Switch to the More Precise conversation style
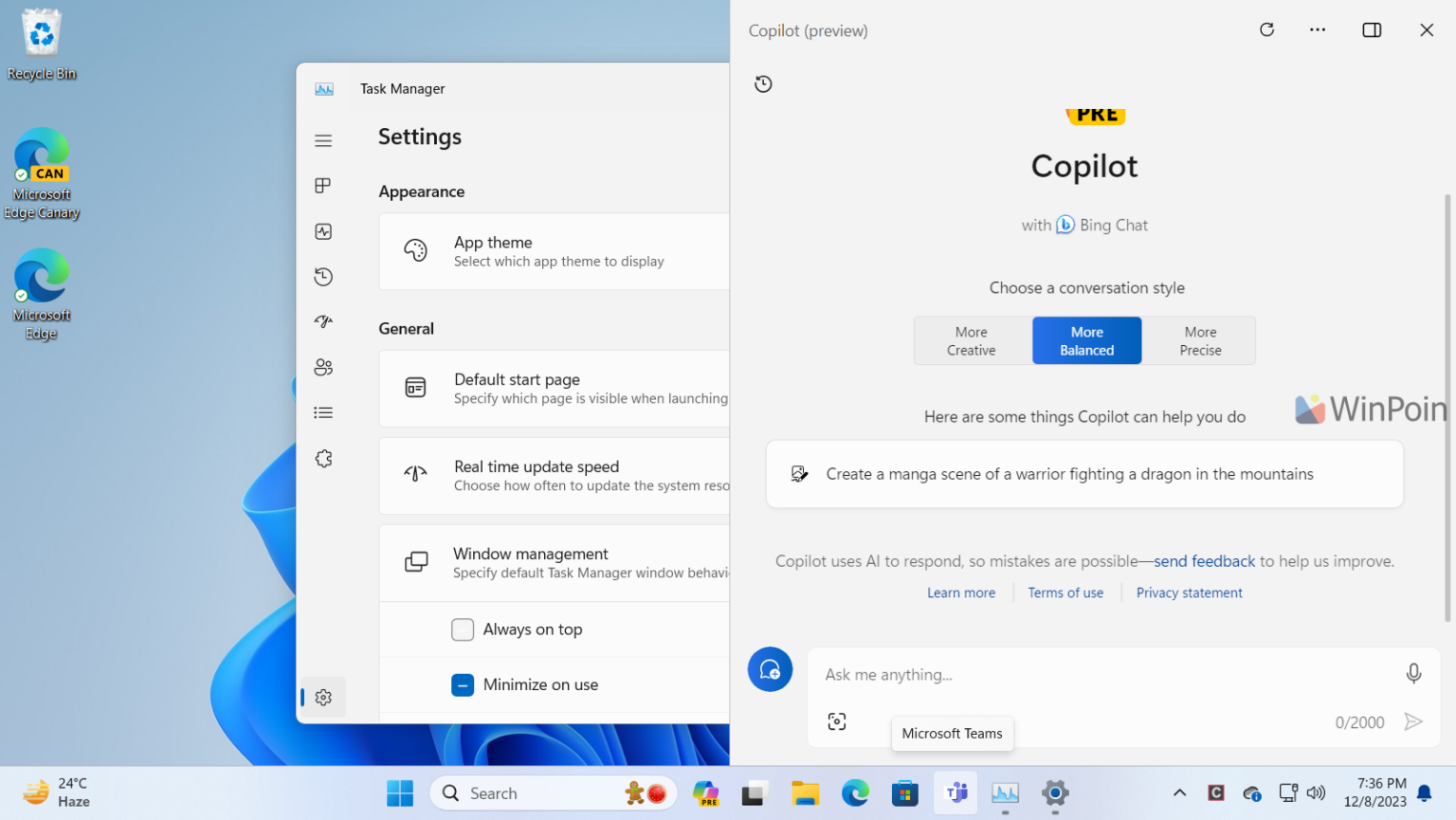1456x820 pixels. click(1199, 340)
